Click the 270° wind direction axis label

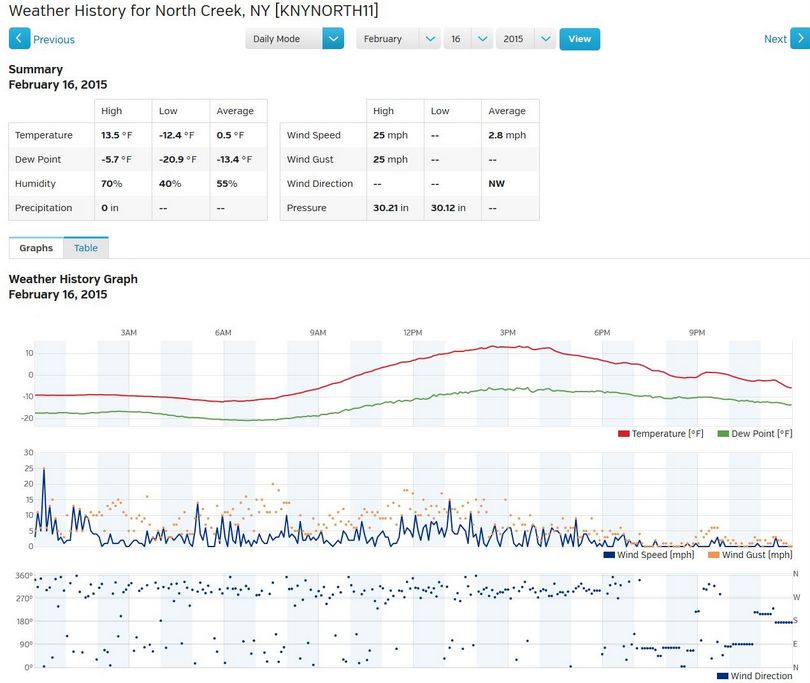point(24,598)
